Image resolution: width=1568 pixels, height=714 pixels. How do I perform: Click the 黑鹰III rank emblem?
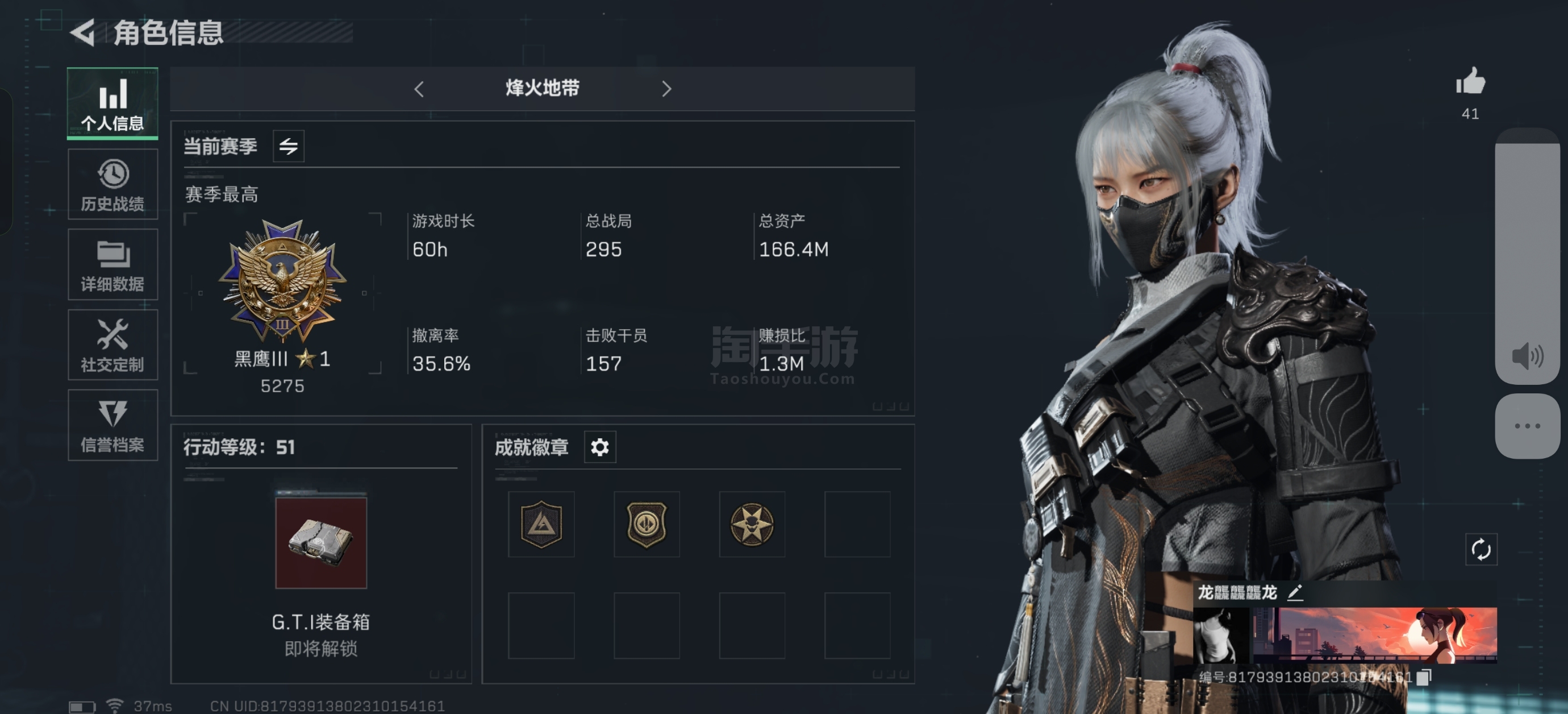coord(282,281)
